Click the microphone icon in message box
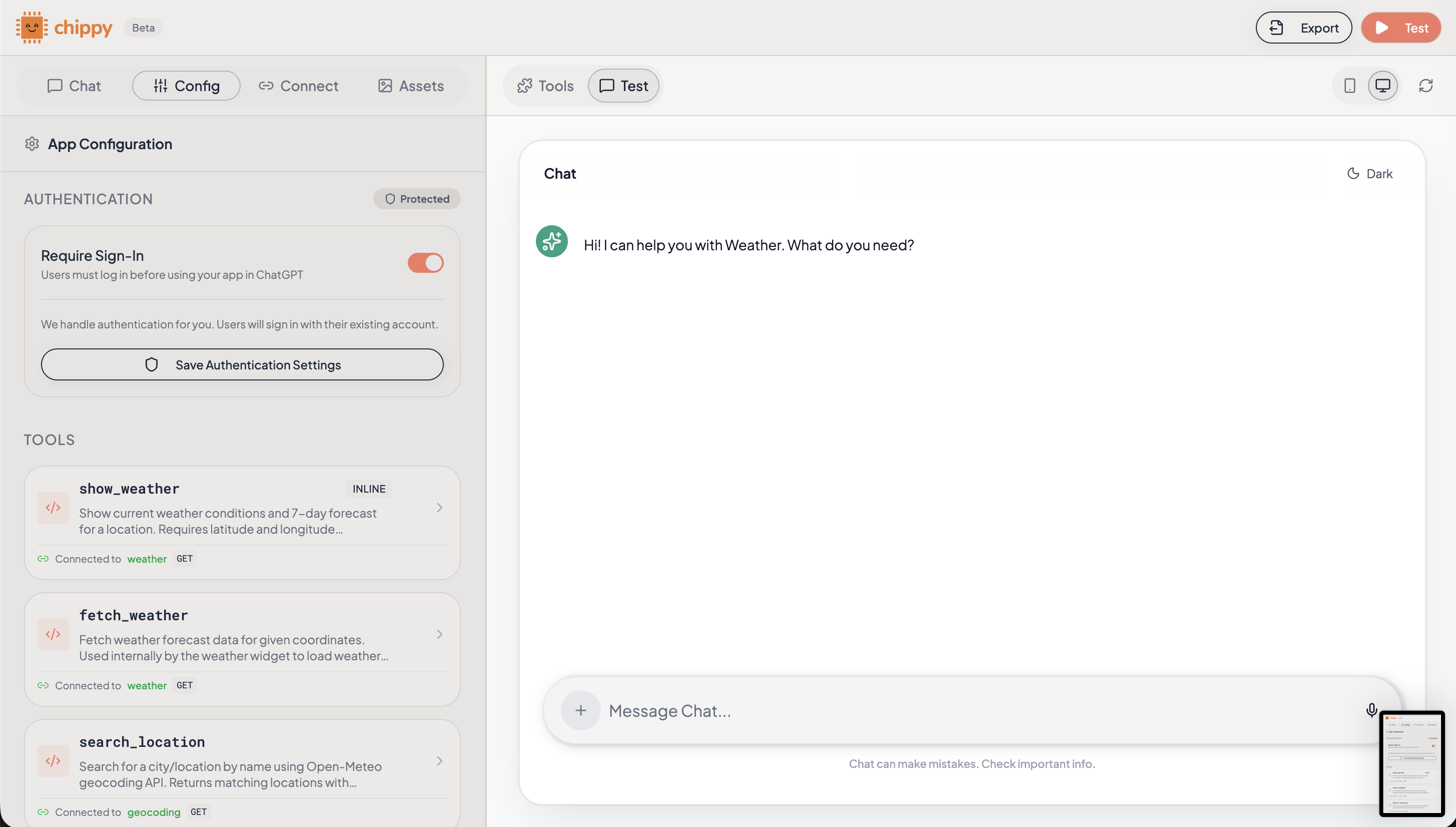Screen dimensions: 1456x827 pyautogui.click(x=1371, y=710)
